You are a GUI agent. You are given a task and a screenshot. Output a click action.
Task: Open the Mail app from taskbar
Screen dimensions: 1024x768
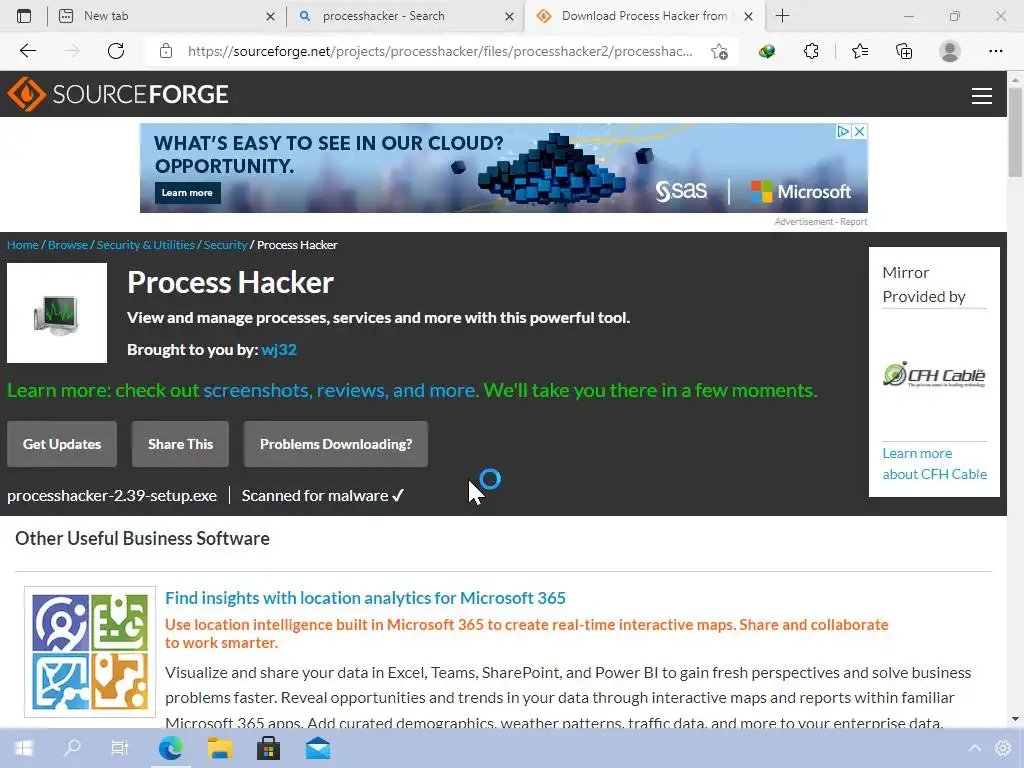click(x=318, y=748)
